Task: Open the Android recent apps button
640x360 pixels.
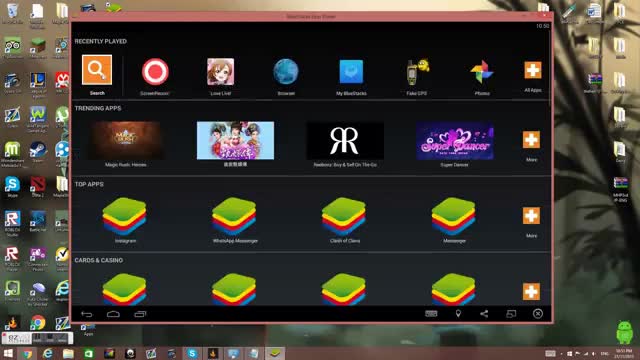Action: [140, 314]
